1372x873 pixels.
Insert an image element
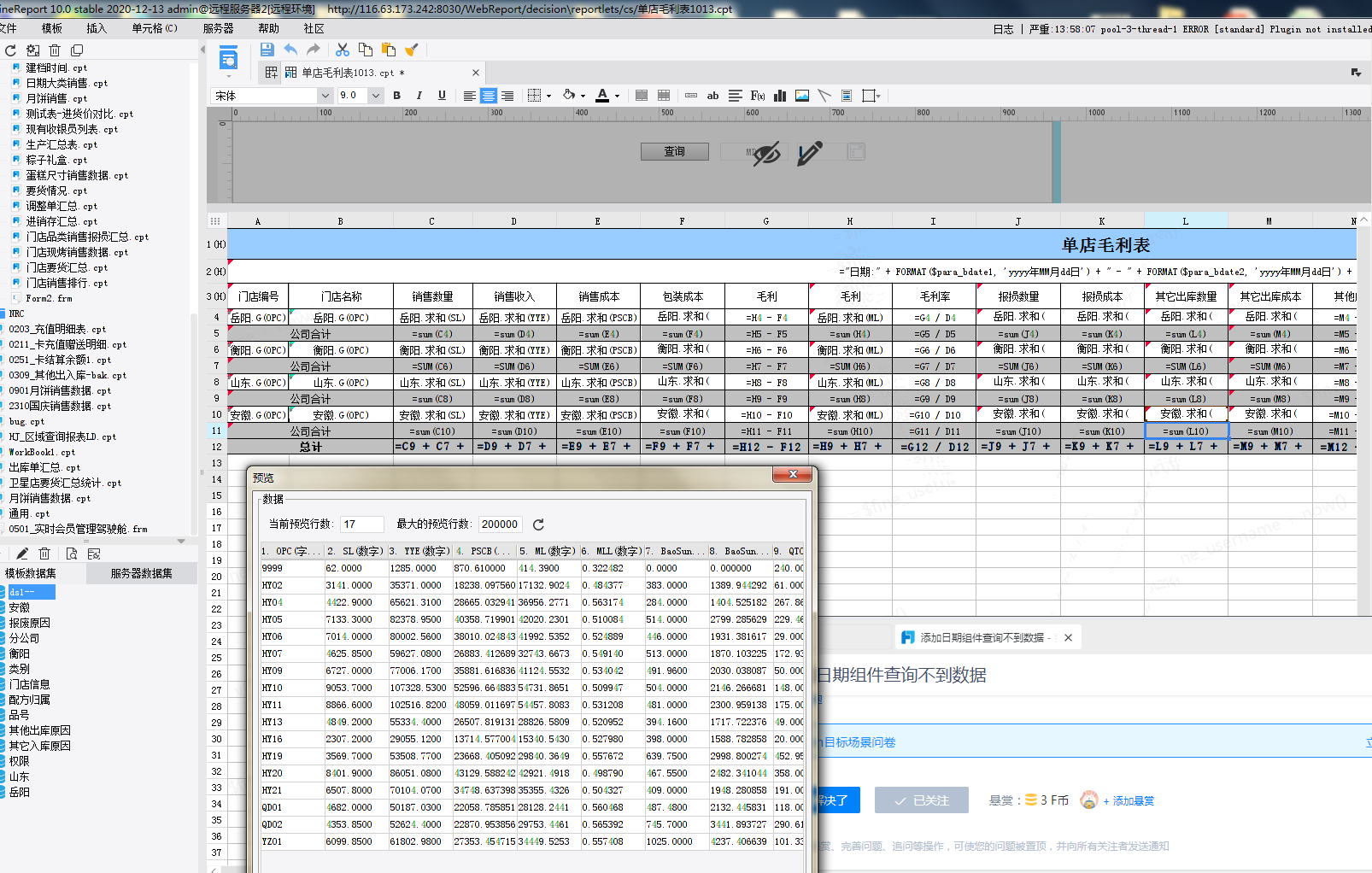tap(802, 96)
